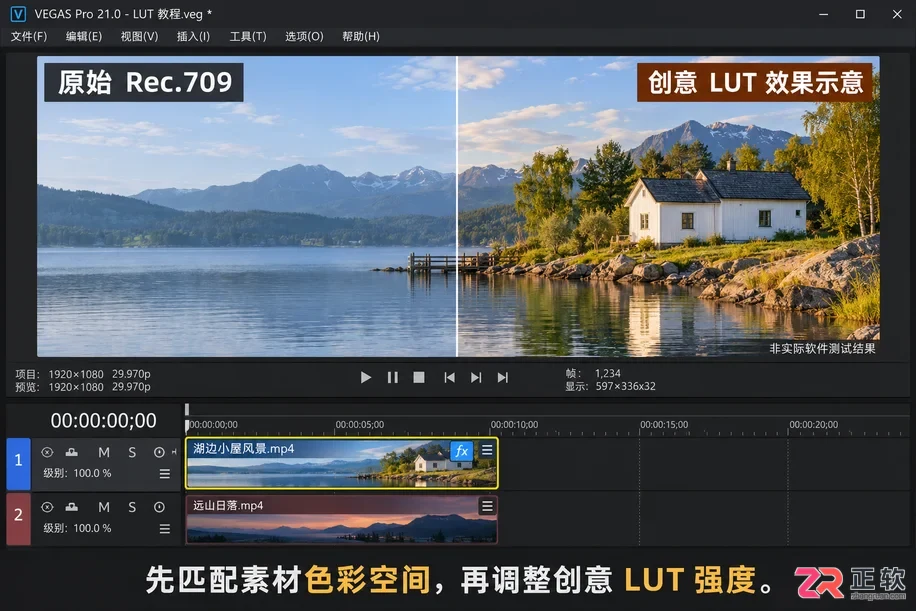This screenshot has width=916, height=611.
Task: Stop the preview playback
Action: tap(419, 377)
